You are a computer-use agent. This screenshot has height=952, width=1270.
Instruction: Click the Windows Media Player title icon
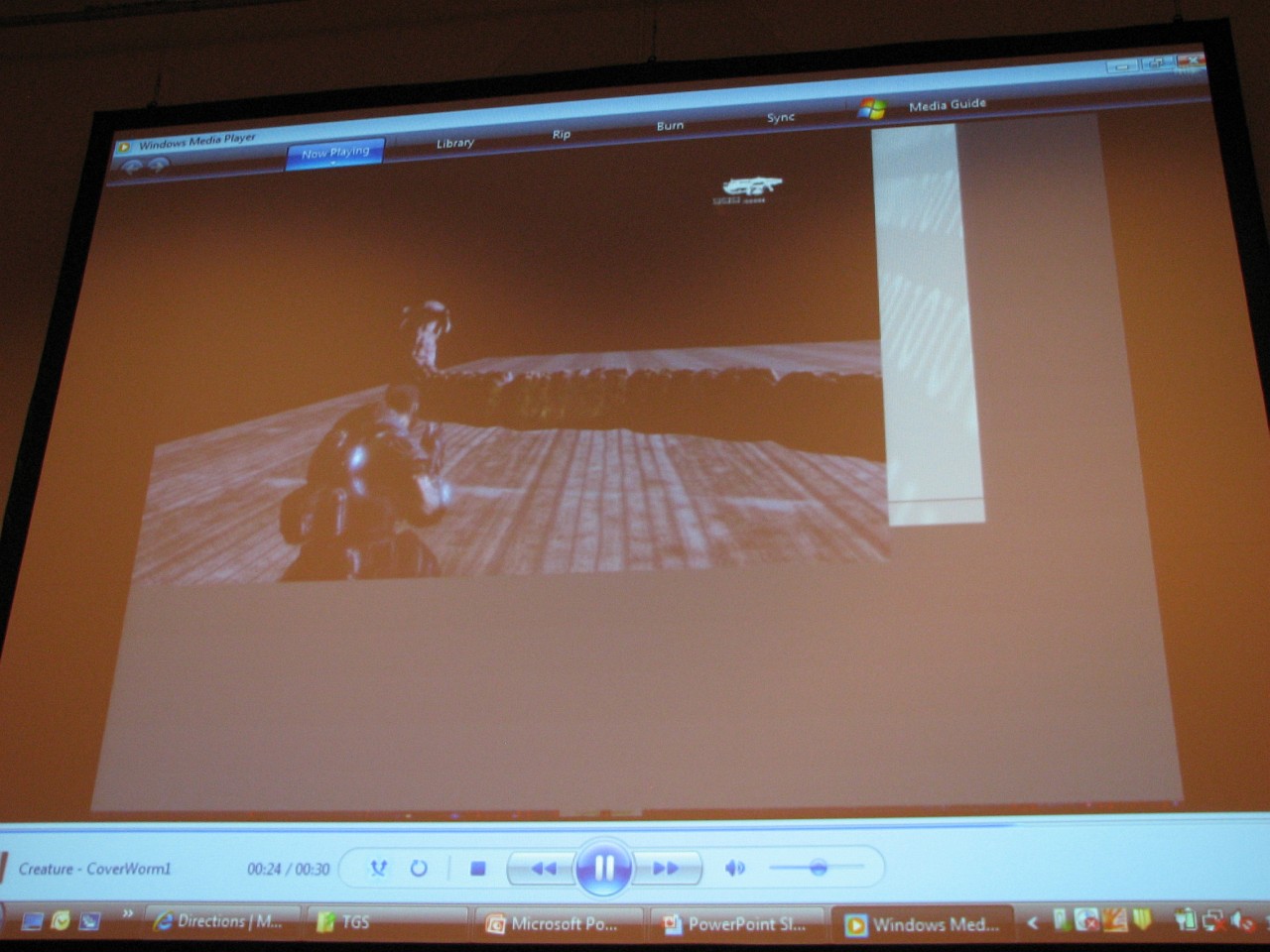[124, 148]
